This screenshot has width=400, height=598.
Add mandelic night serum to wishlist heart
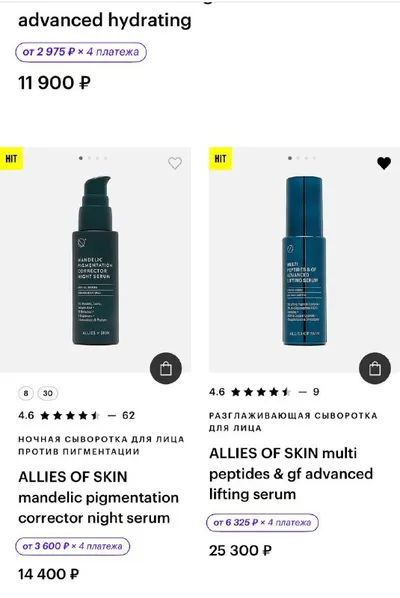175,163
